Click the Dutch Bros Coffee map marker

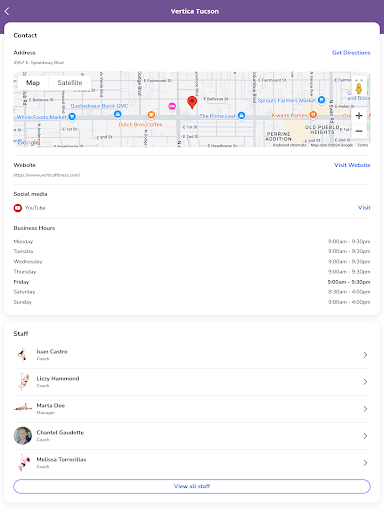pyautogui.click(x=151, y=115)
